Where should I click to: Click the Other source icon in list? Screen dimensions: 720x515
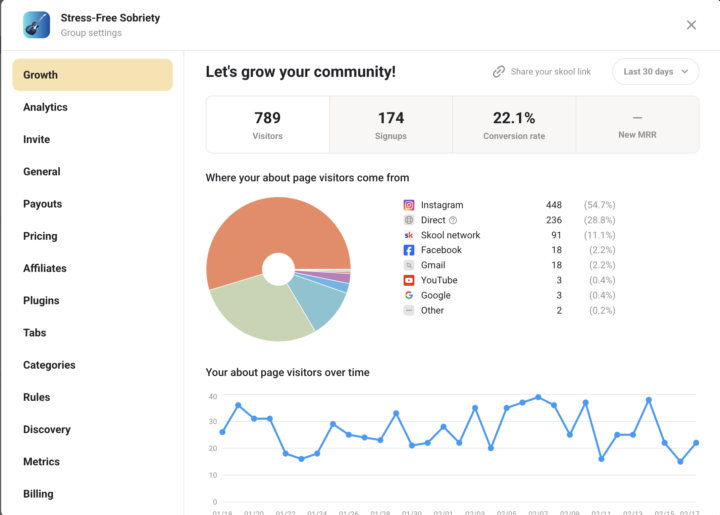point(409,310)
